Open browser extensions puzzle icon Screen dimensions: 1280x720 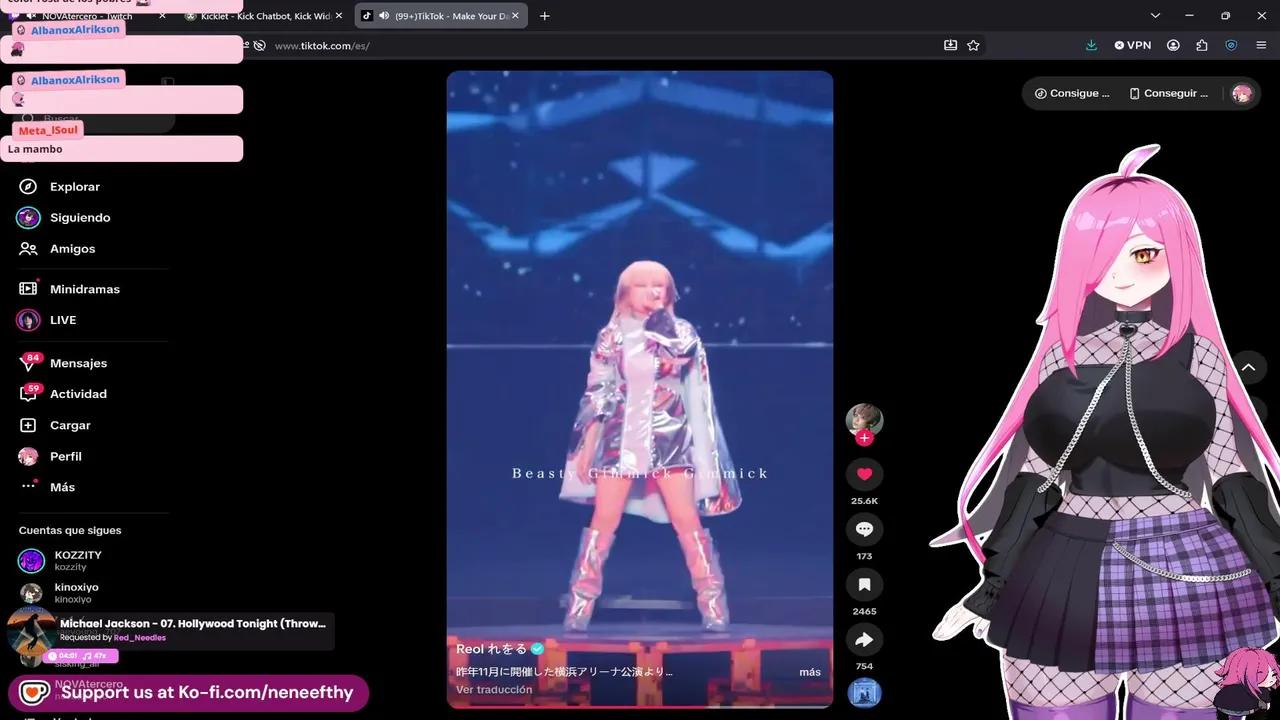1202,45
